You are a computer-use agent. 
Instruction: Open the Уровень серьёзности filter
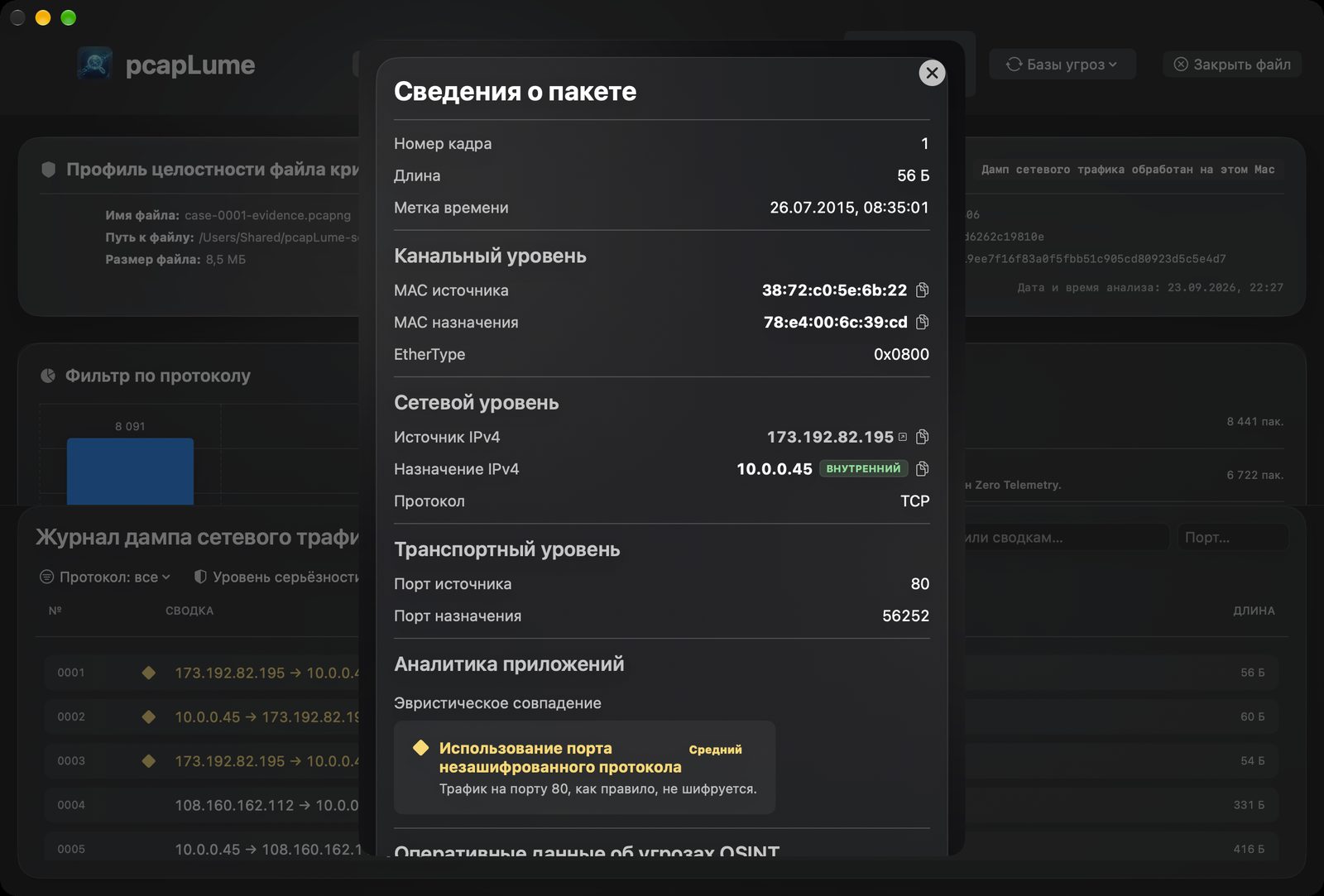pyautogui.click(x=276, y=577)
